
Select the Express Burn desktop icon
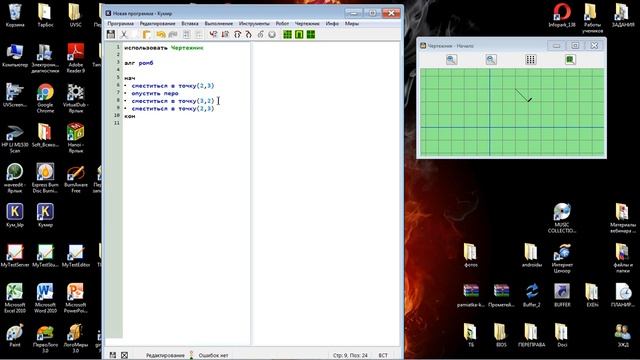coord(45,178)
